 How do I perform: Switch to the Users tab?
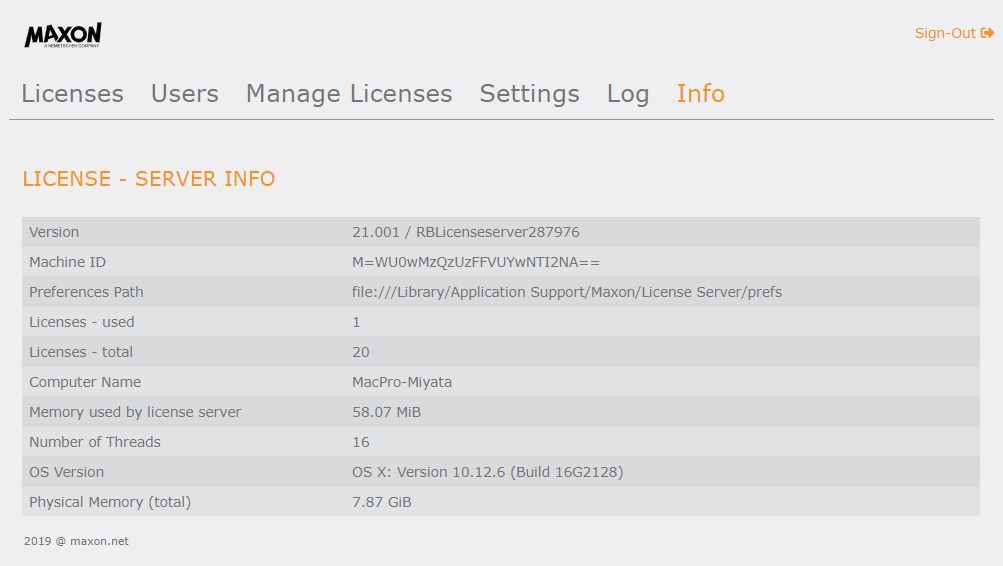click(185, 94)
